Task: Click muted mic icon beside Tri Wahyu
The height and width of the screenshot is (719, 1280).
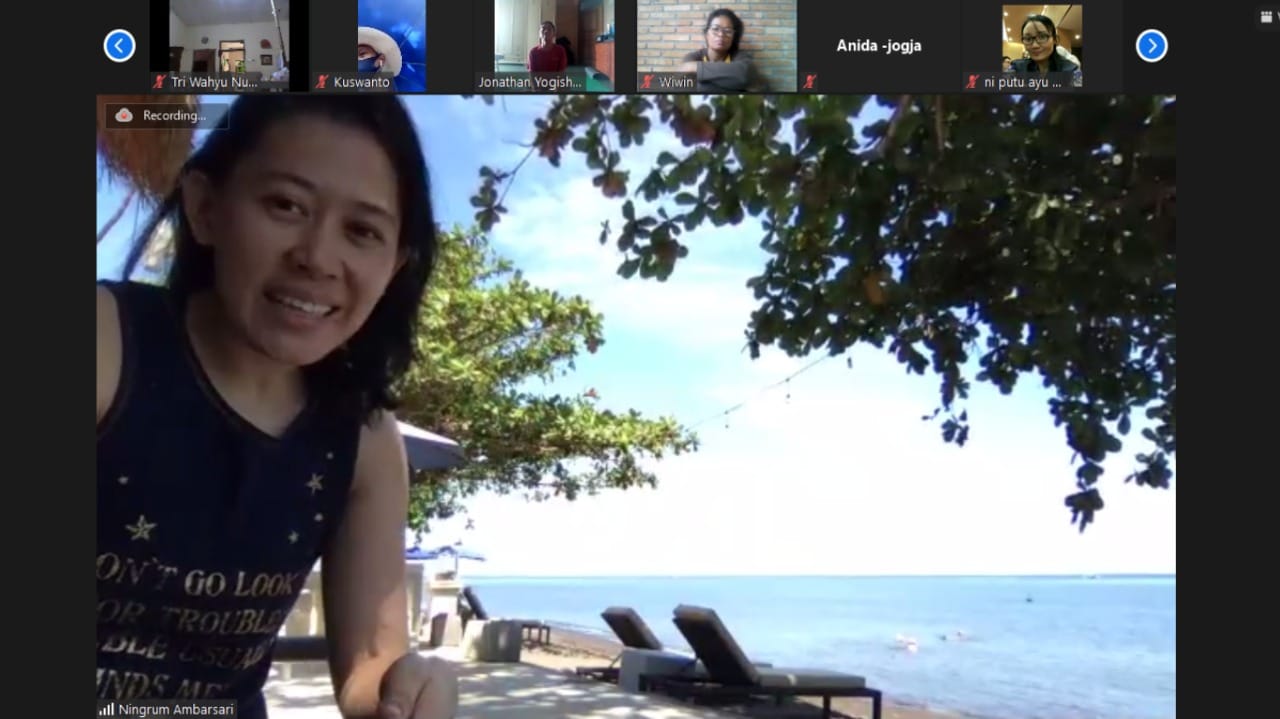Action: (159, 82)
